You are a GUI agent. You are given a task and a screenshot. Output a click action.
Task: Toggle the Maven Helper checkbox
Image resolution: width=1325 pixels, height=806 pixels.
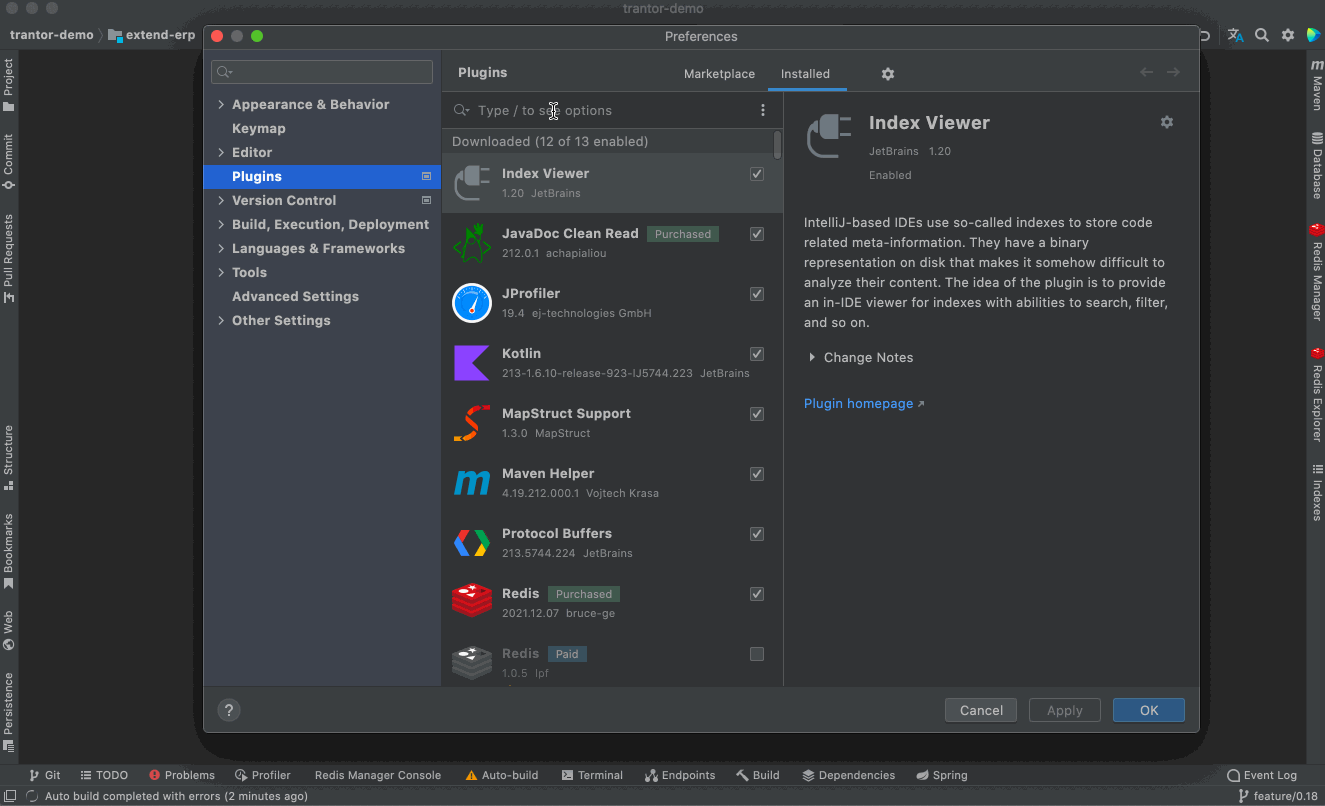click(757, 474)
